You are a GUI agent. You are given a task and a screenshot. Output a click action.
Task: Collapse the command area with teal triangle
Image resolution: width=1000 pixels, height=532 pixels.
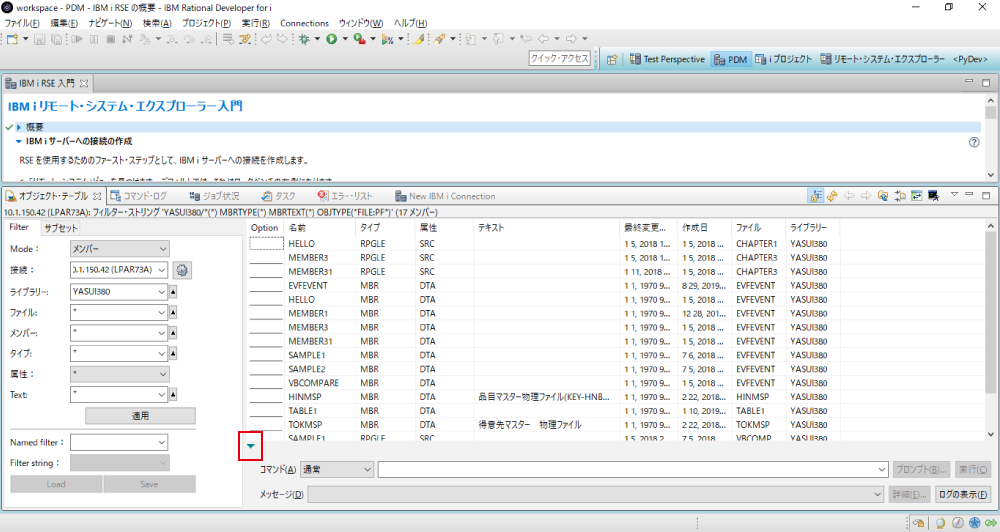coord(251,446)
